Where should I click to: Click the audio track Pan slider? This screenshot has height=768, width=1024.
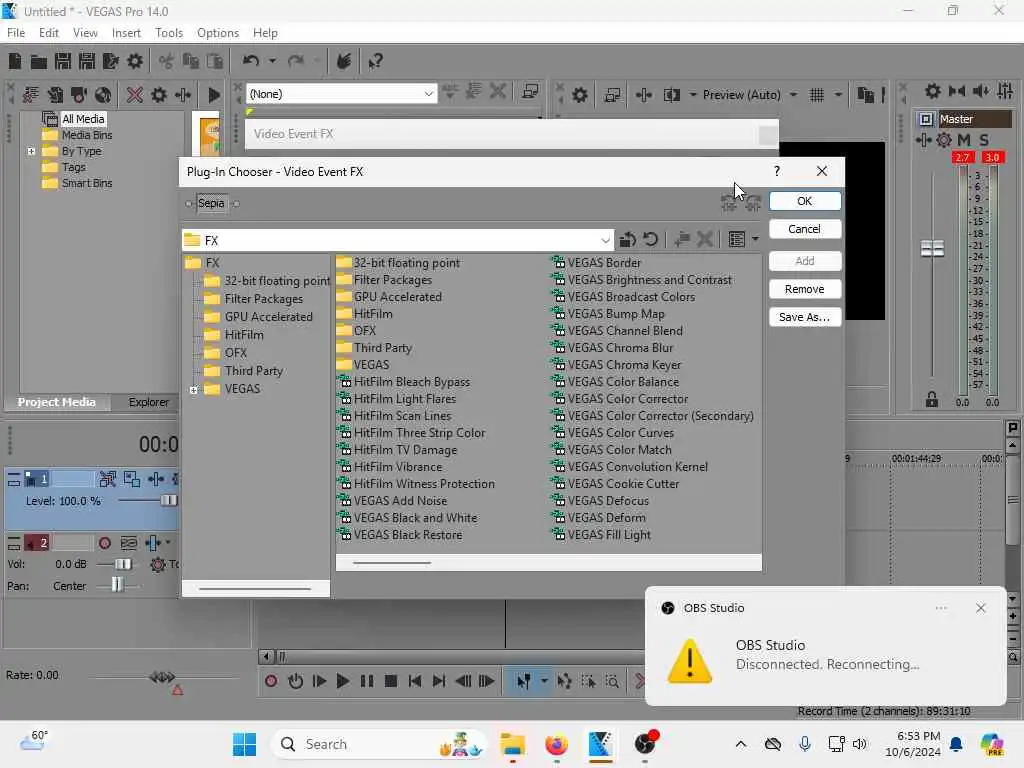coord(116,585)
